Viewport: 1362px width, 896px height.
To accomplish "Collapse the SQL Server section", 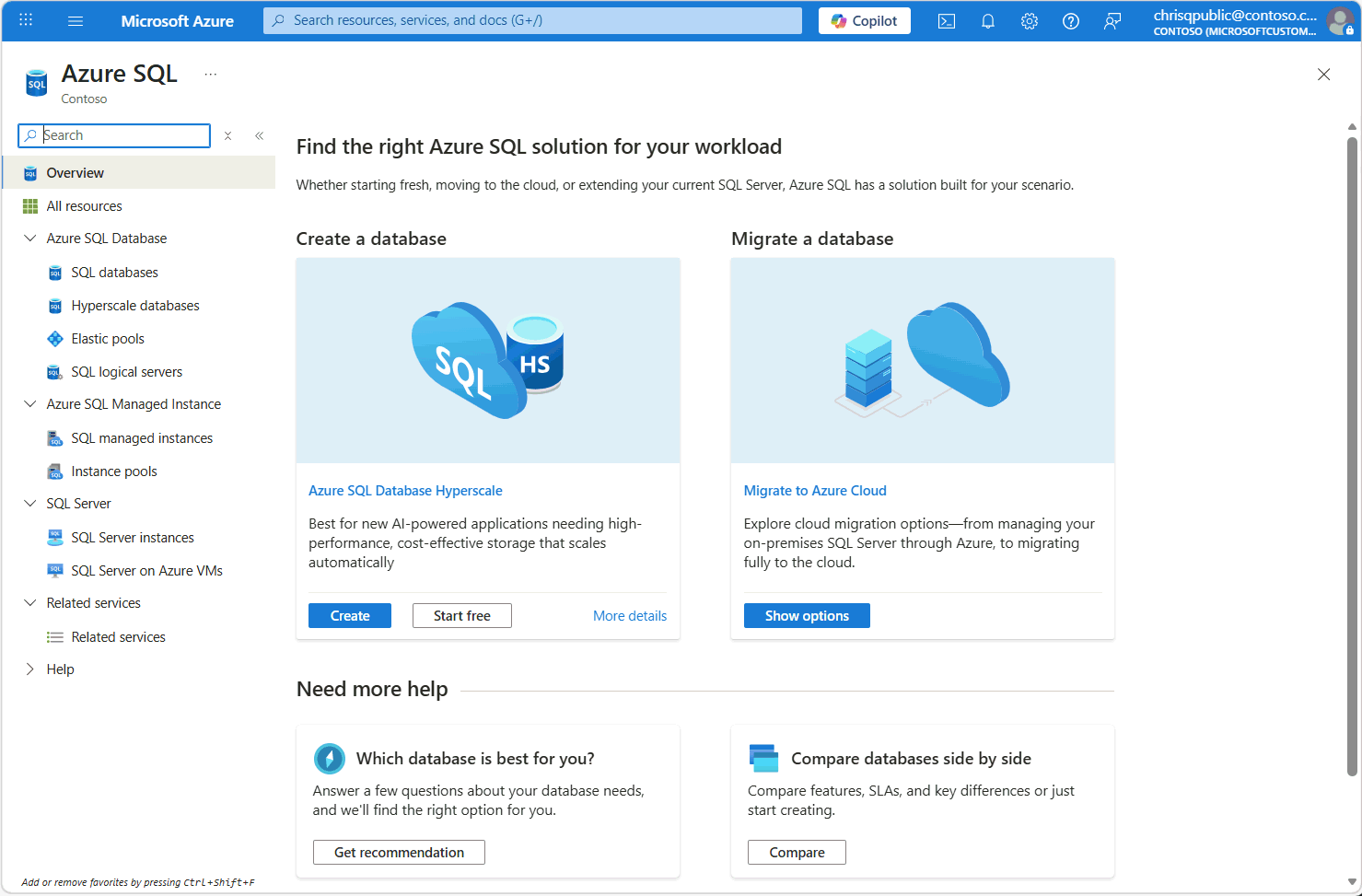I will point(30,504).
